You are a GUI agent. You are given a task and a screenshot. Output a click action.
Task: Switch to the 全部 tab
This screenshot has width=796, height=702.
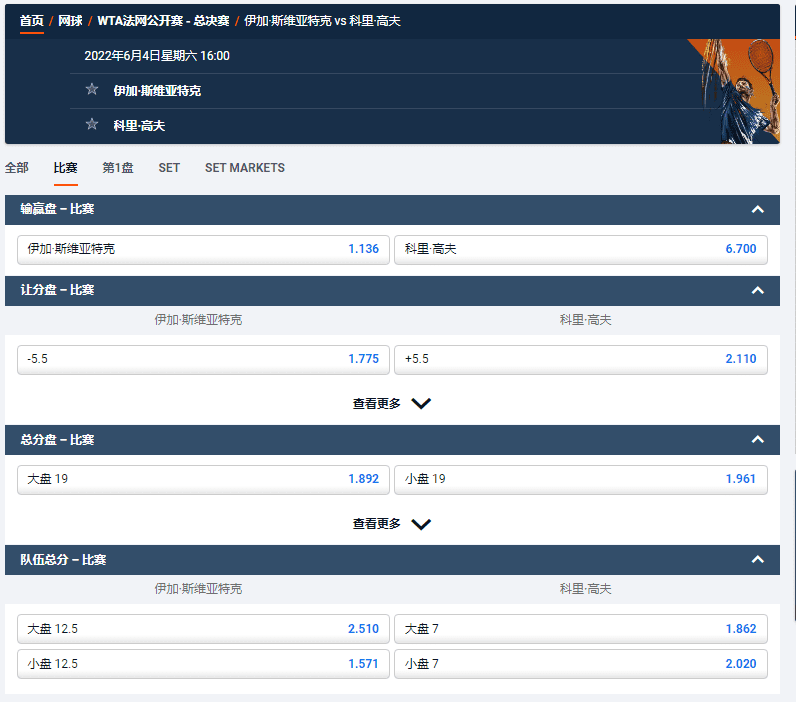[x=17, y=168]
